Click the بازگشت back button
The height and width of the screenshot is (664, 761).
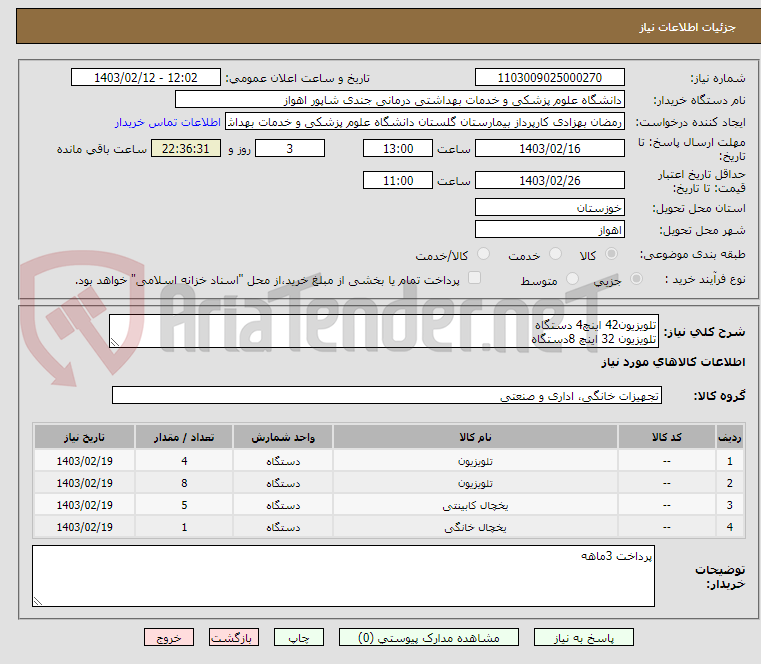click(x=233, y=637)
